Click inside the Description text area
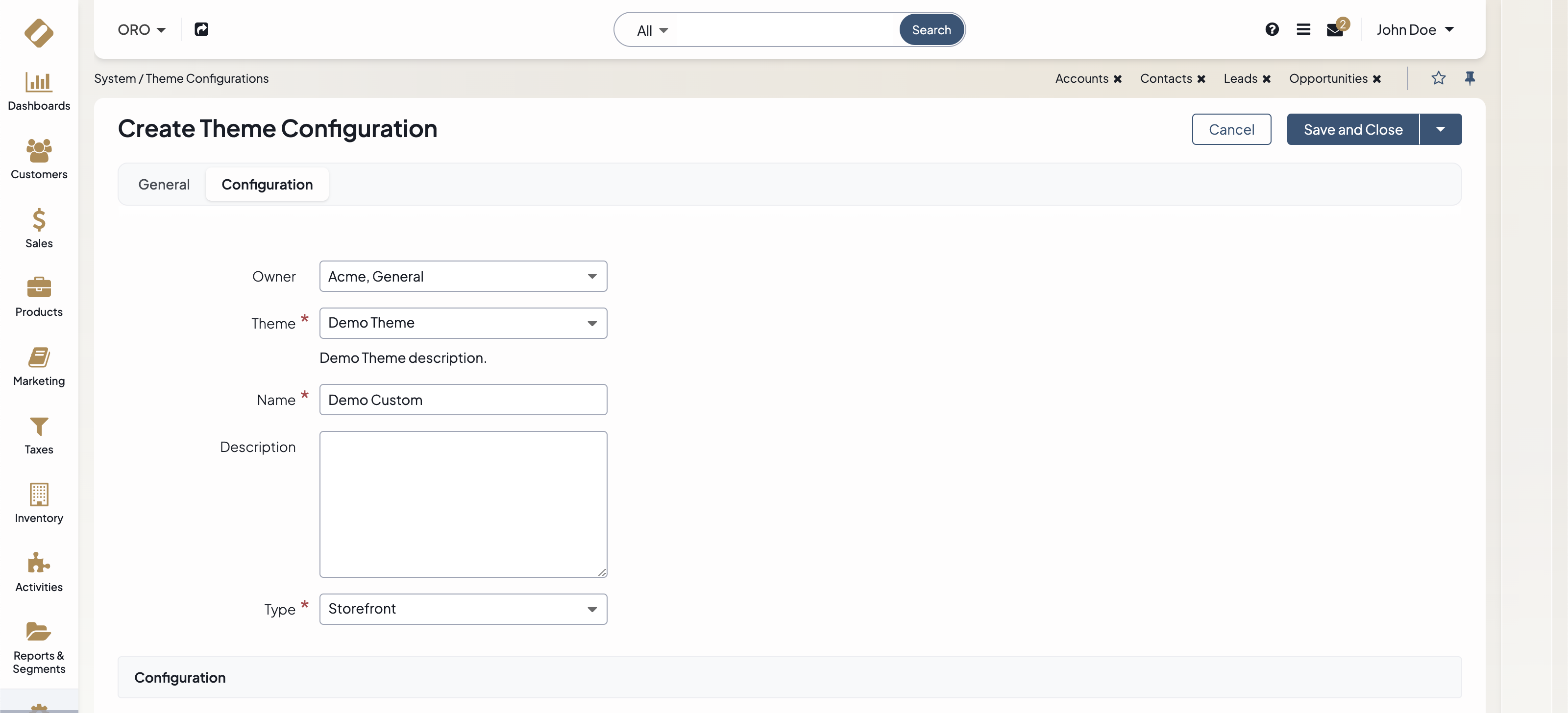The height and width of the screenshot is (713, 1568). (x=463, y=504)
